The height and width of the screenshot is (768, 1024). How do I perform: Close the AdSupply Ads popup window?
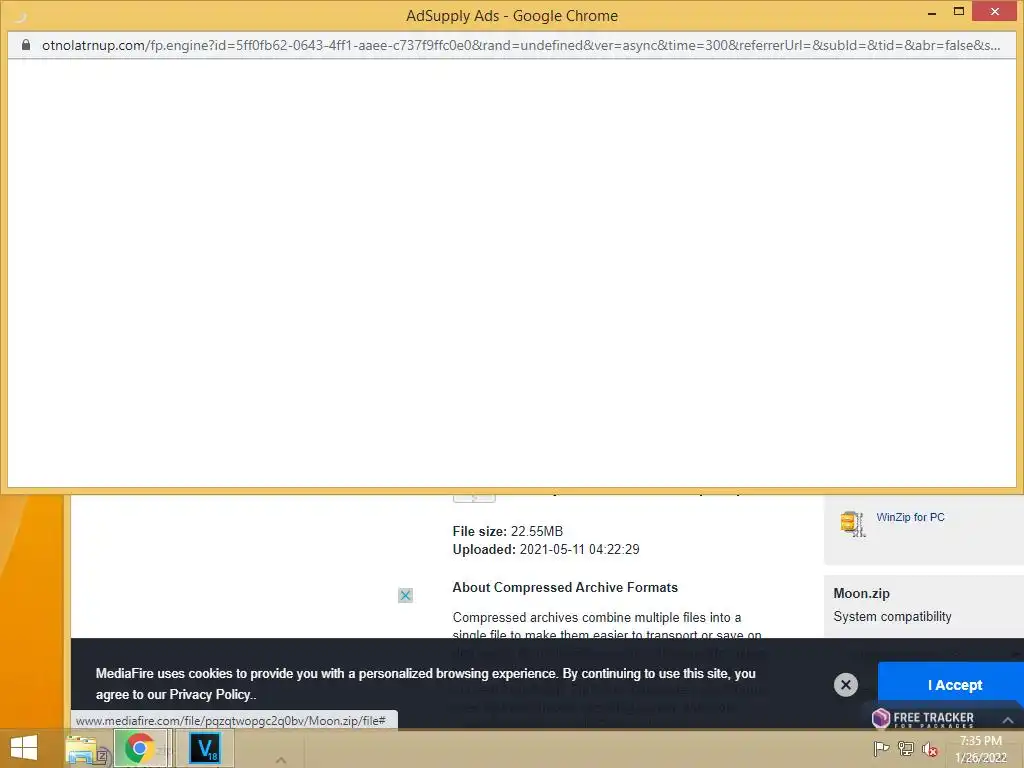995,11
